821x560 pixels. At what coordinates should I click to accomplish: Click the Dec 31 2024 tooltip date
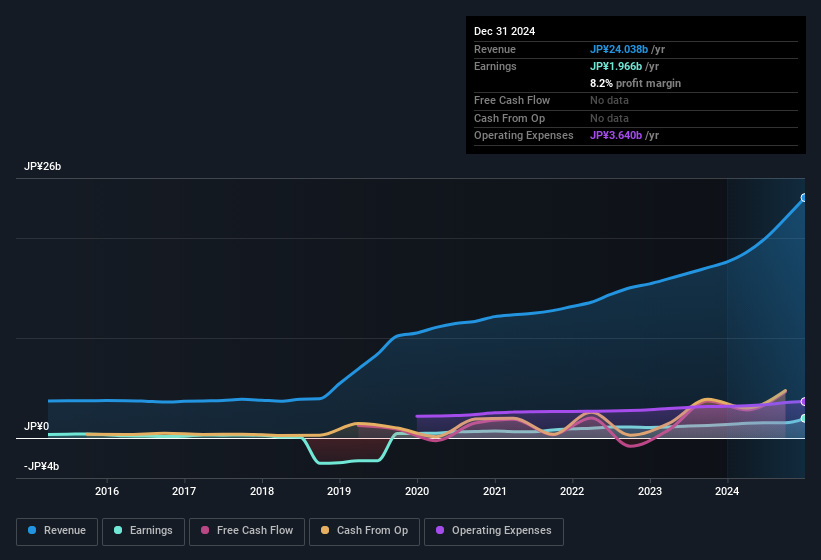click(504, 31)
